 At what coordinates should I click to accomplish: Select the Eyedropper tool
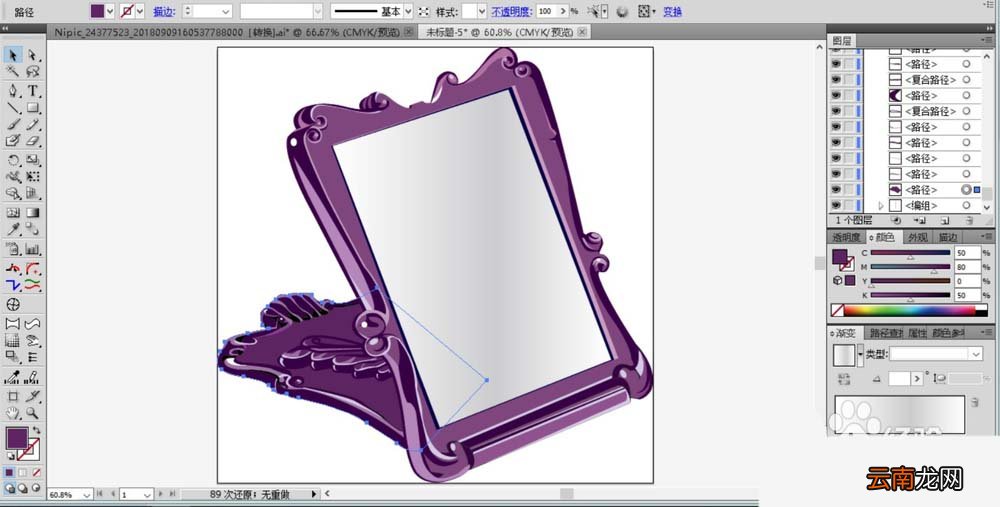point(13,230)
